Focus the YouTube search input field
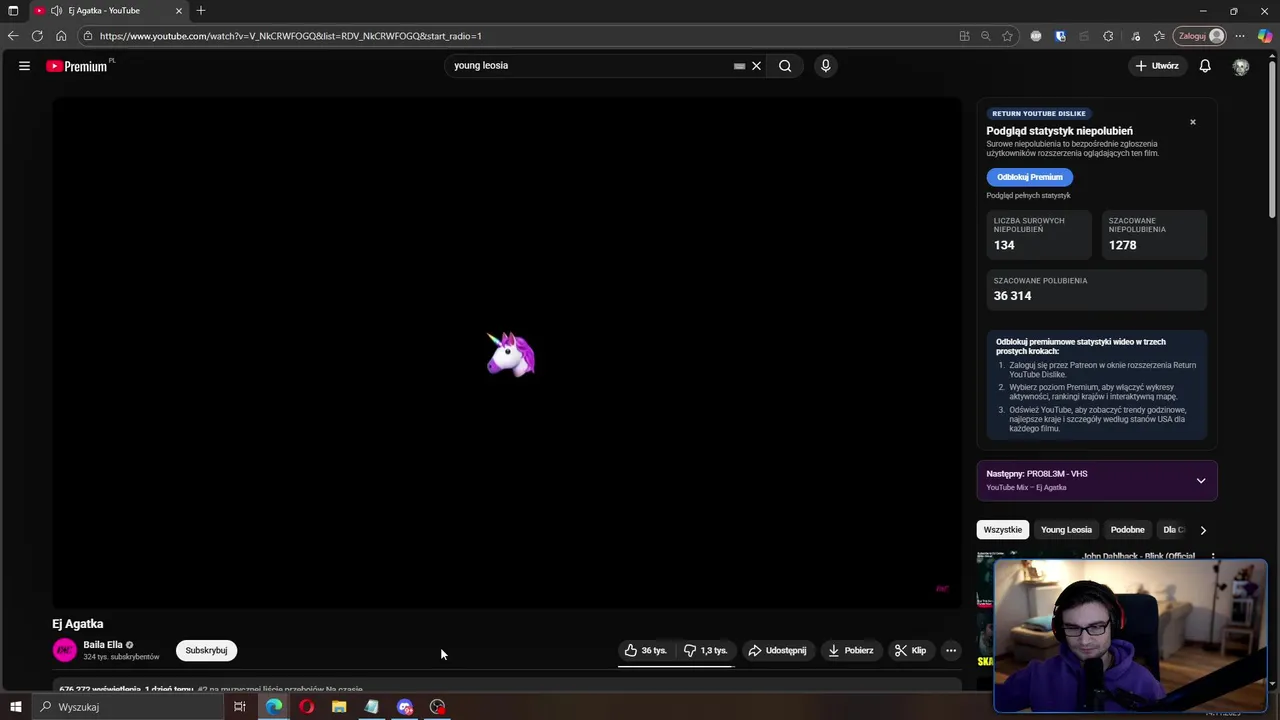 point(590,66)
